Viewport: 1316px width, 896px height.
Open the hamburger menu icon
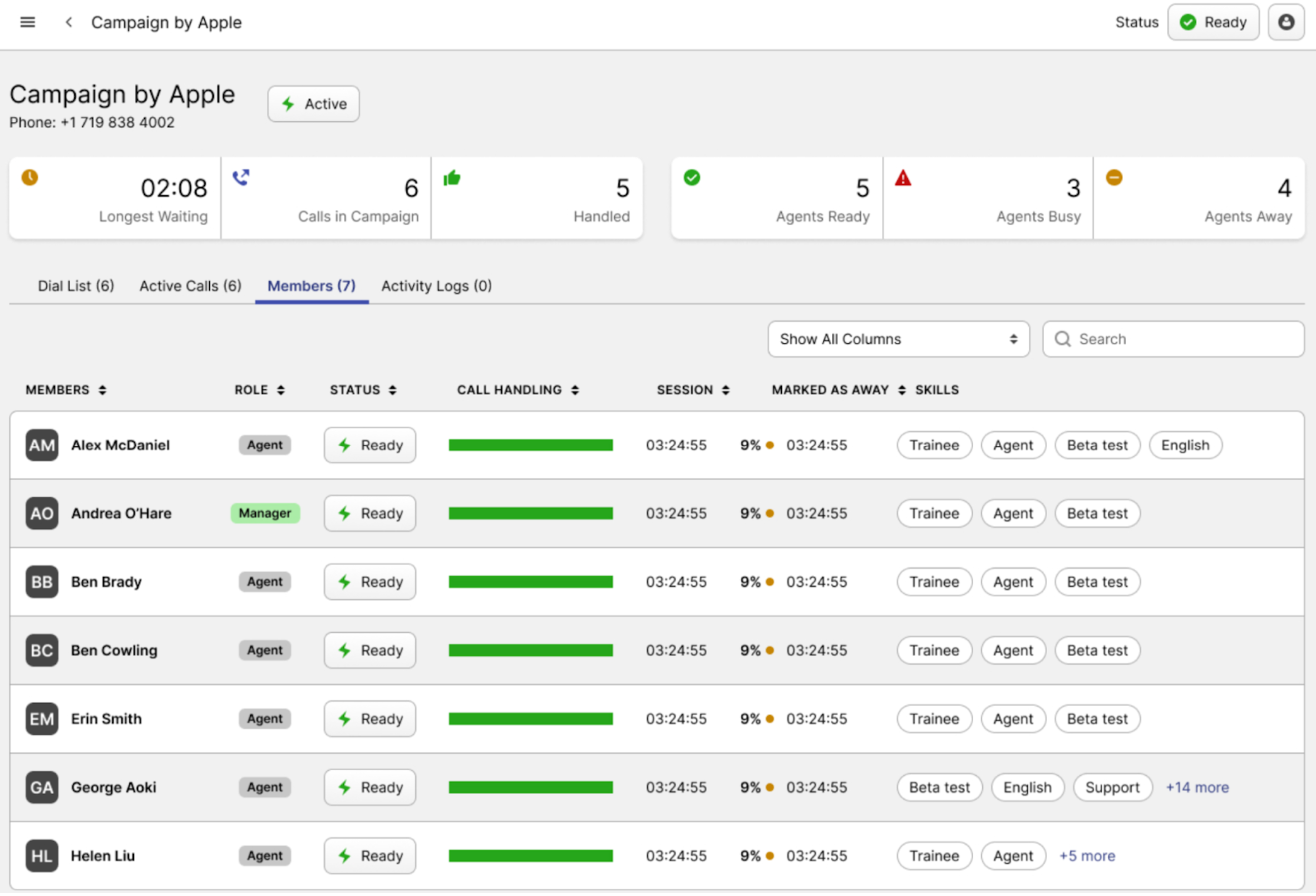27,22
